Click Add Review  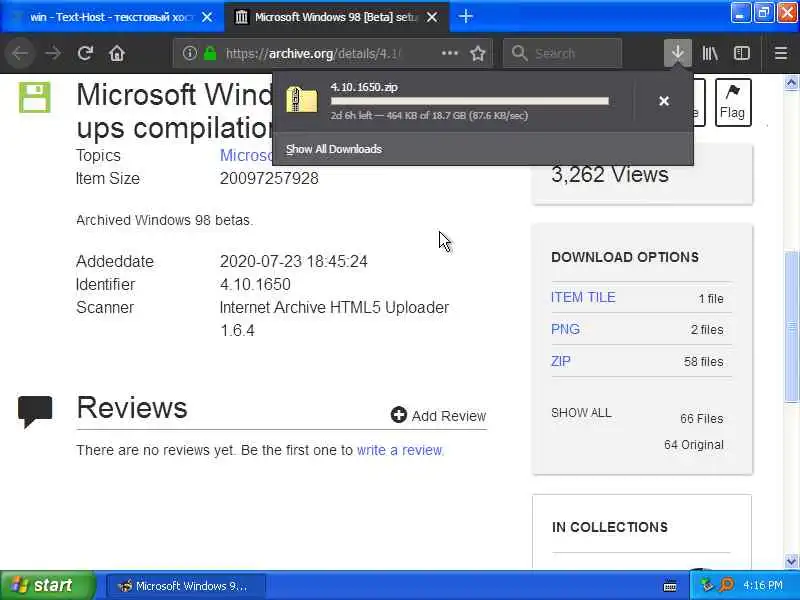coord(438,416)
